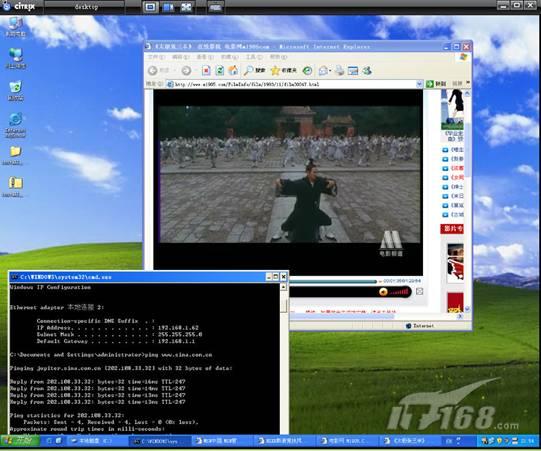The image size is (541, 451).
Task: Click the red poster thumbnail at the sidebar bottom
Action: click(455, 302)
